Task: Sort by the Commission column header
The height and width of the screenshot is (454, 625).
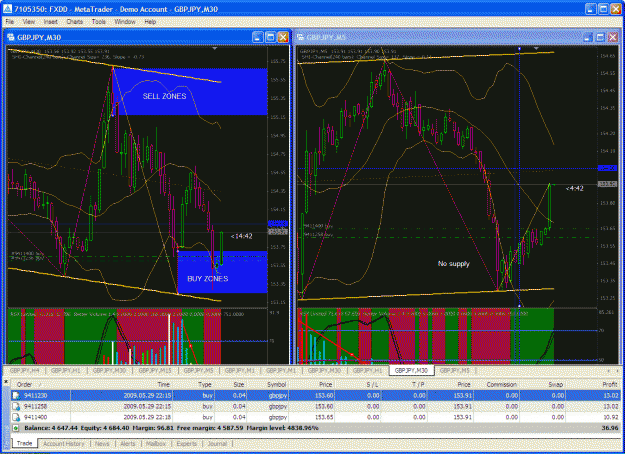Action: click(501, 384)
